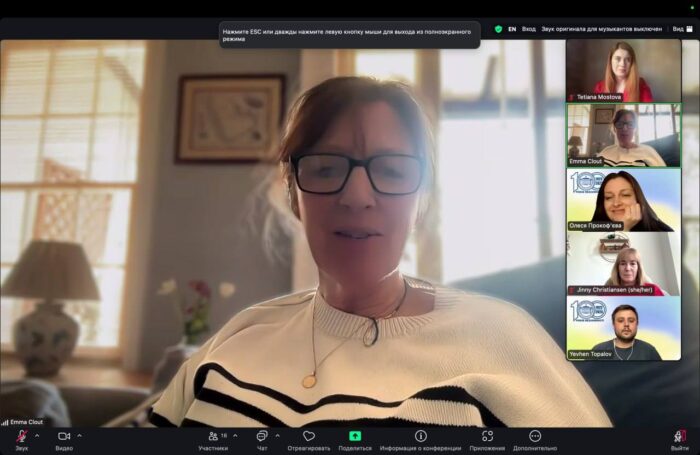This screenshot has width=700, height=455.
Task: Click the EN language indicator
Action: coord(512,29)
